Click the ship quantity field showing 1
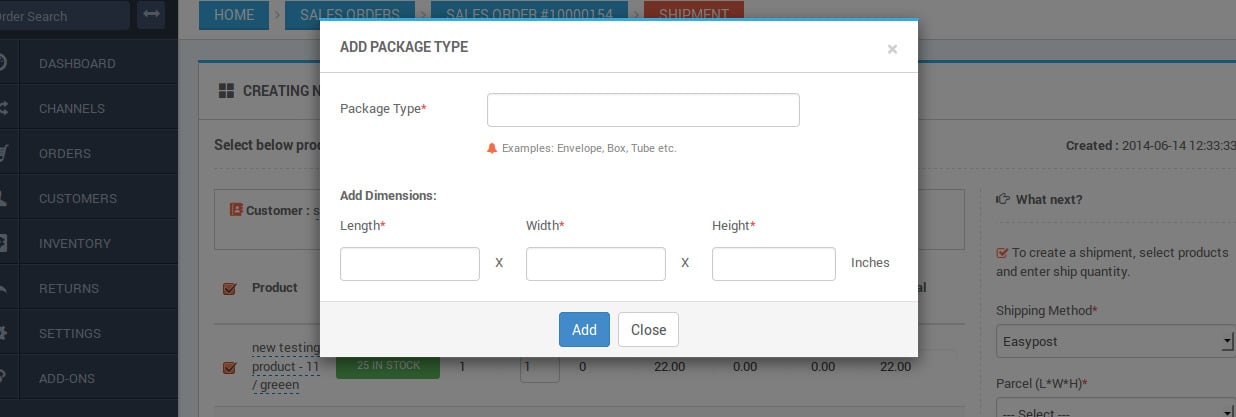Viewport: 1236px width, 417px height. pyautogui.click(x=539, y=367)
